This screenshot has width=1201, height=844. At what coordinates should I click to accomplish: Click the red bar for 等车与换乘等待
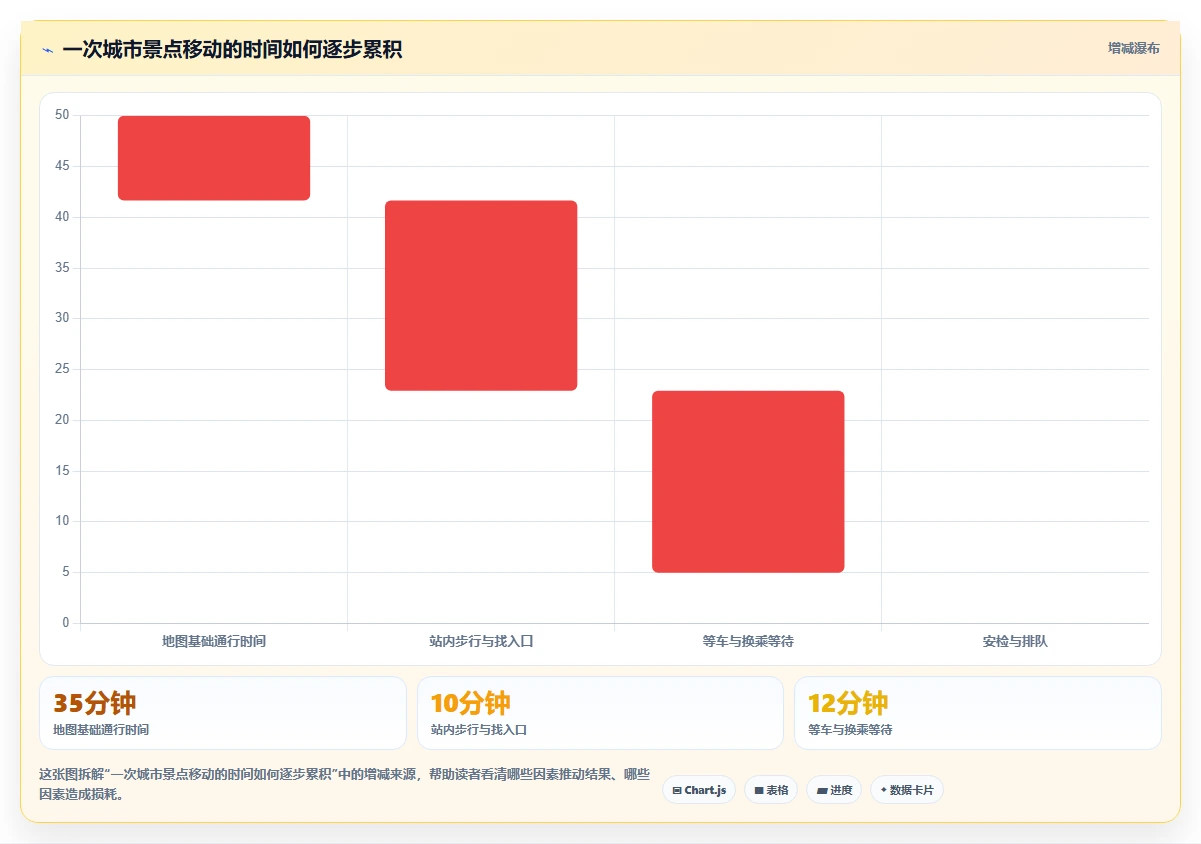pos(748,481)
